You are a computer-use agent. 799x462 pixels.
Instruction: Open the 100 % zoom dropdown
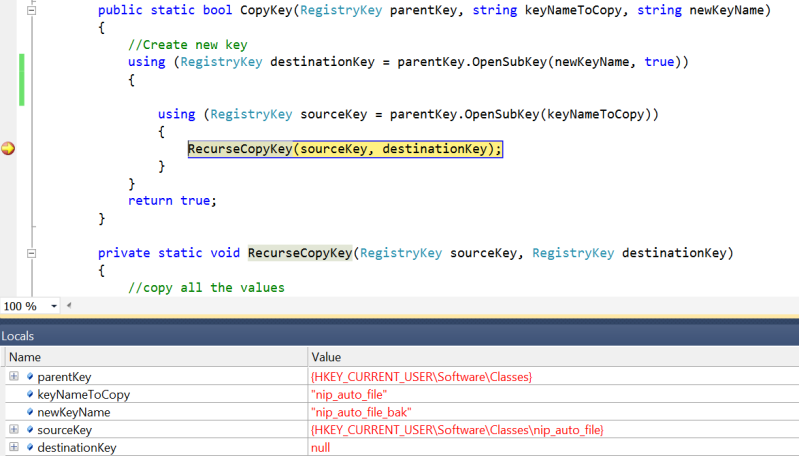[x=54, y=306]
